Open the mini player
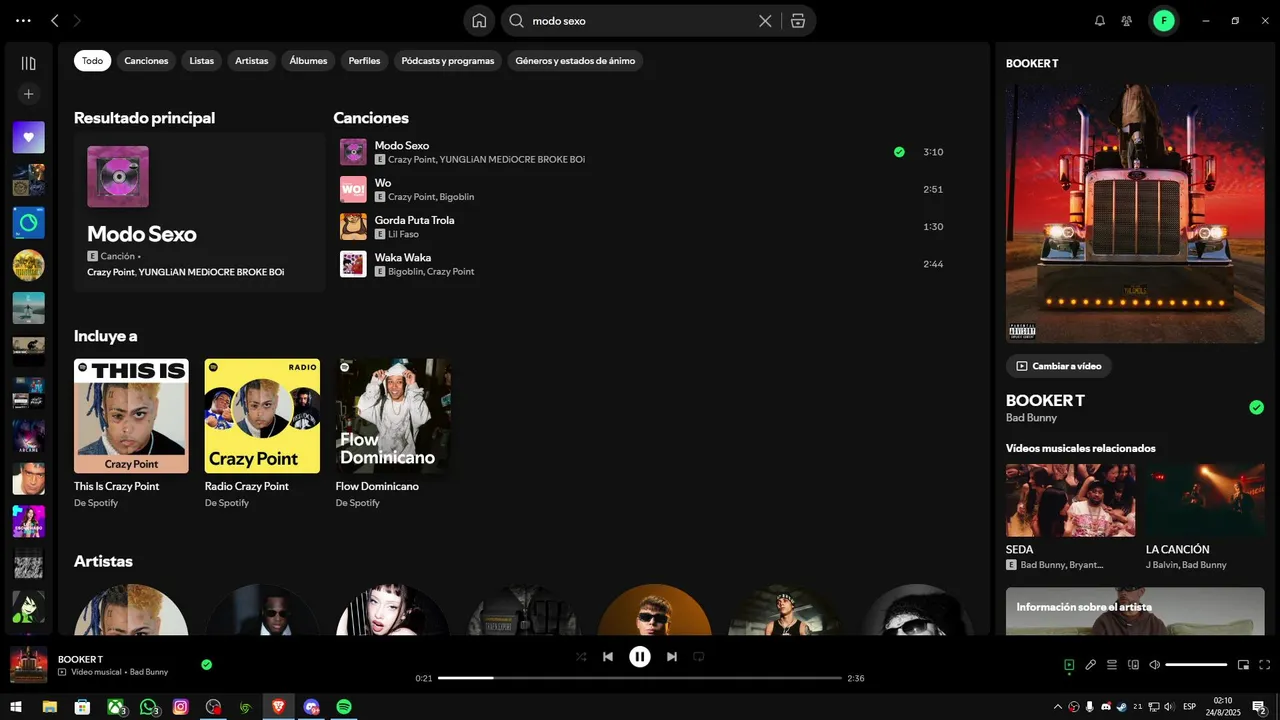 click(1243, 665)
